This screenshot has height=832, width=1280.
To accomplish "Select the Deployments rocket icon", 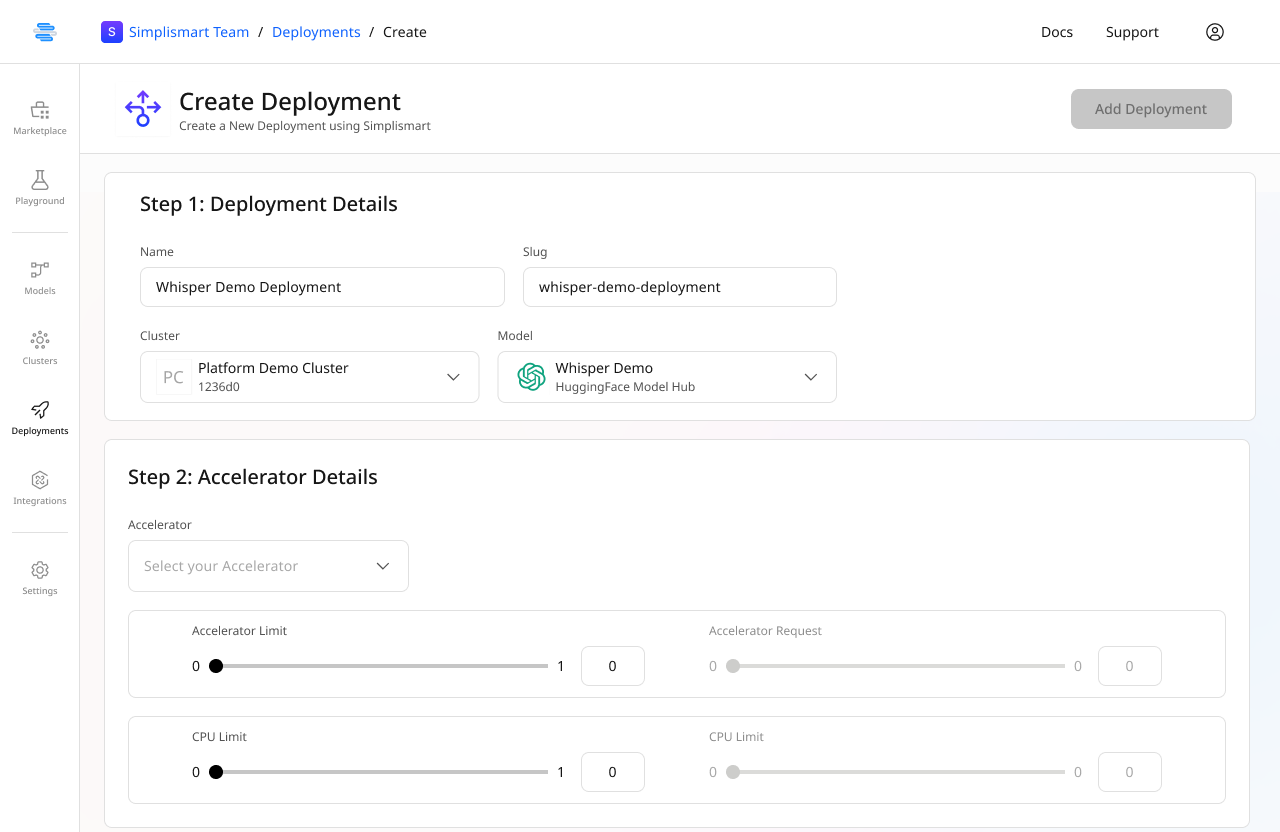I will [40, 410].
